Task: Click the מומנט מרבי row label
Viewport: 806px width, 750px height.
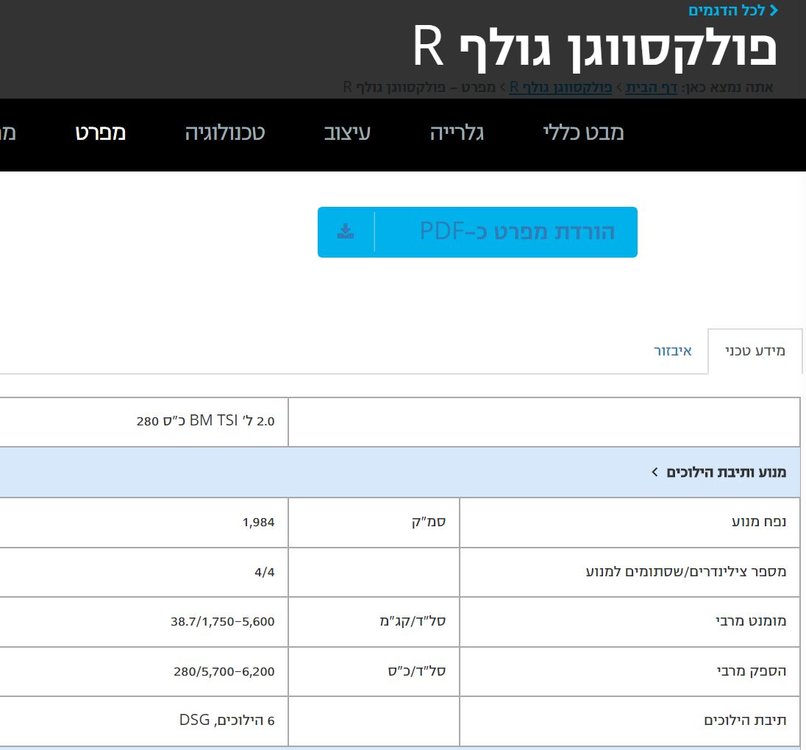Action: click(751, 621)
